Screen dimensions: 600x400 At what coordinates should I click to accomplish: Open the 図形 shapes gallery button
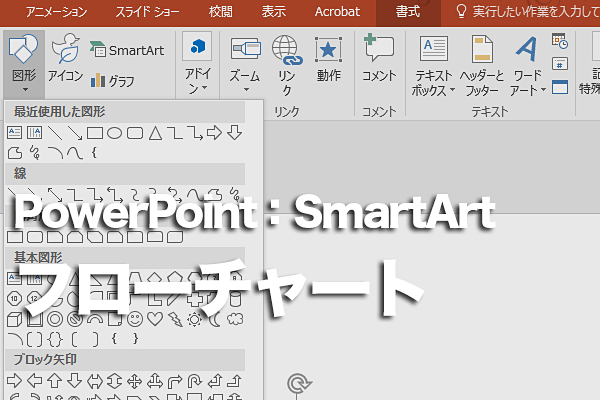tap(24, 64)
